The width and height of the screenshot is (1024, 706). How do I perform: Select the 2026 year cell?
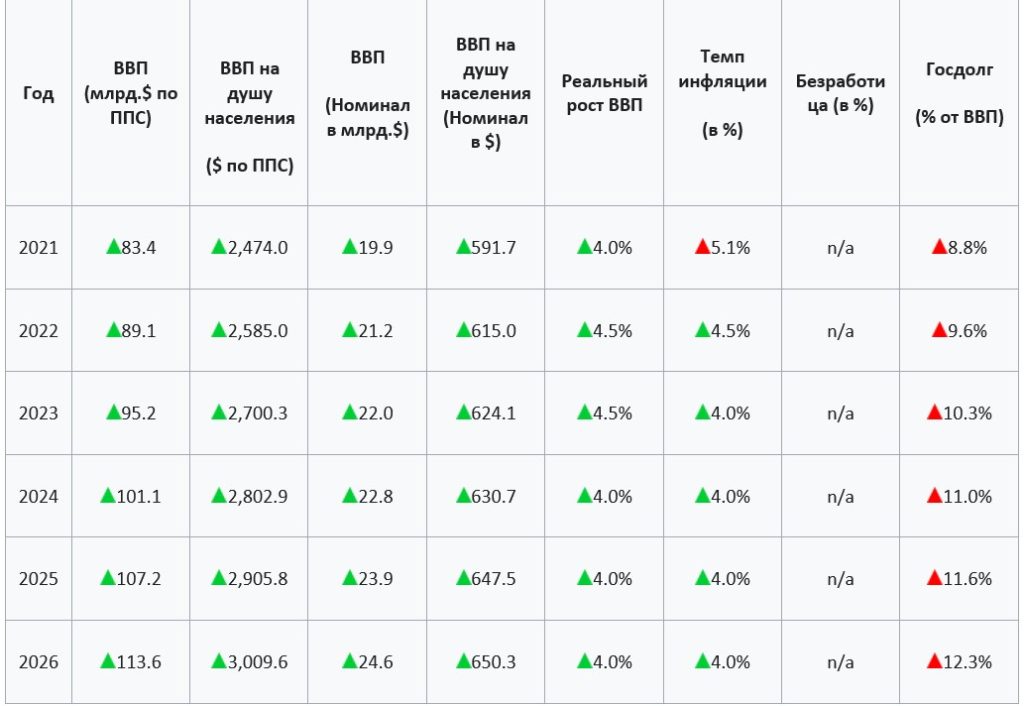39,662
